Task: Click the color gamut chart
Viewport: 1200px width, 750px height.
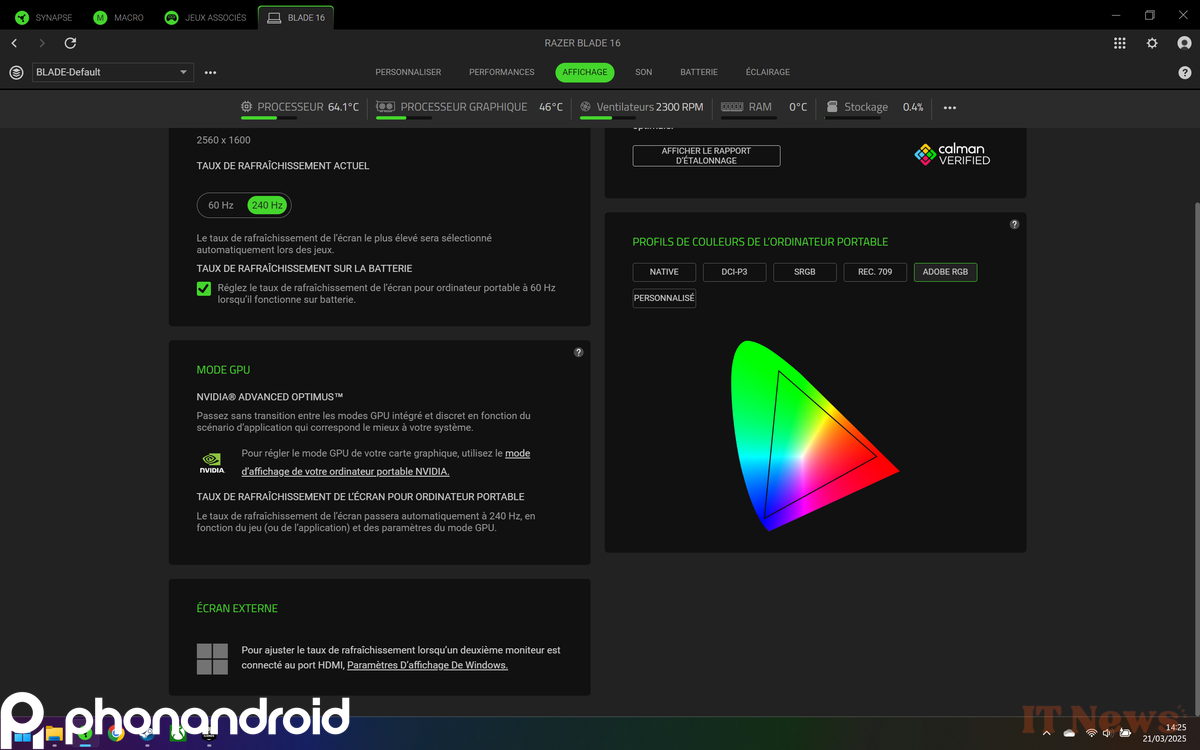Action: 815,435
